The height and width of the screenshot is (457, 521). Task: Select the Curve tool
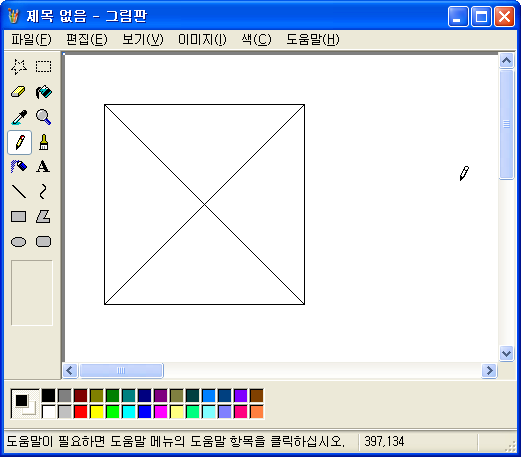pos(44,192)
